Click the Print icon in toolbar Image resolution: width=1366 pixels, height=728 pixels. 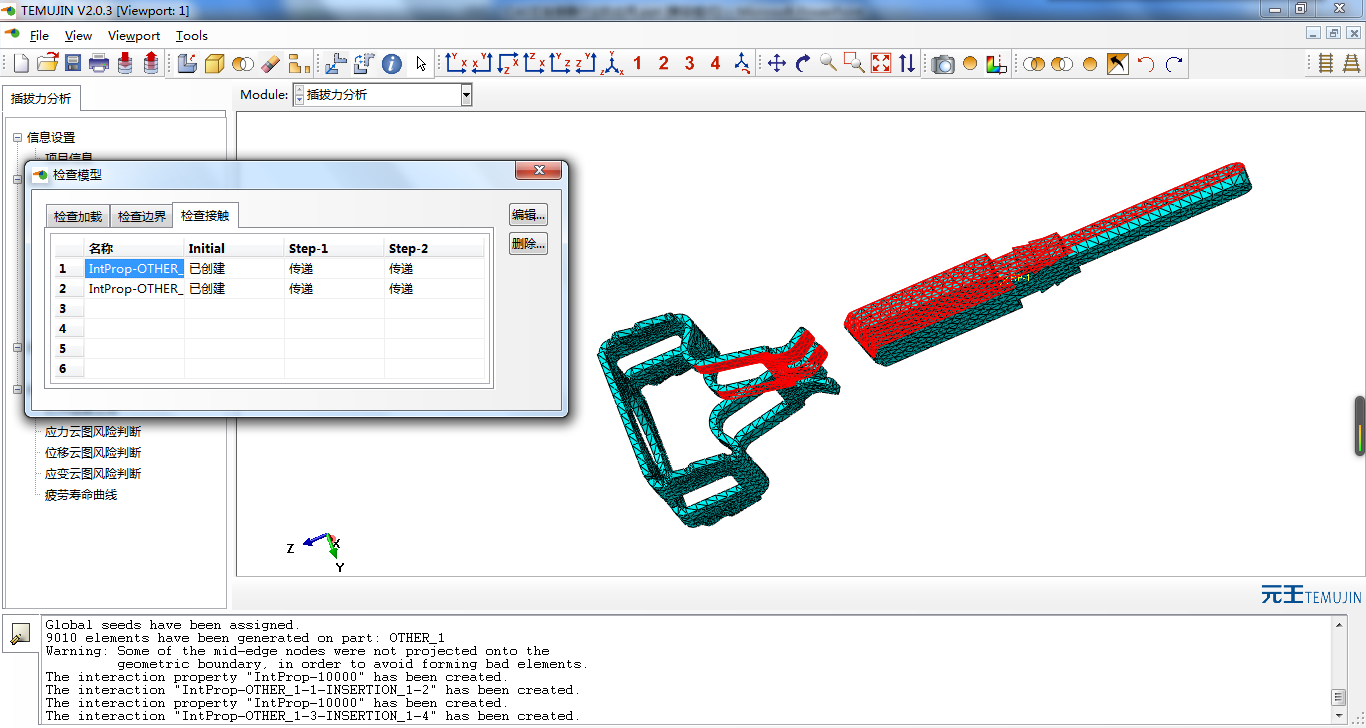(x=99, y=64)
